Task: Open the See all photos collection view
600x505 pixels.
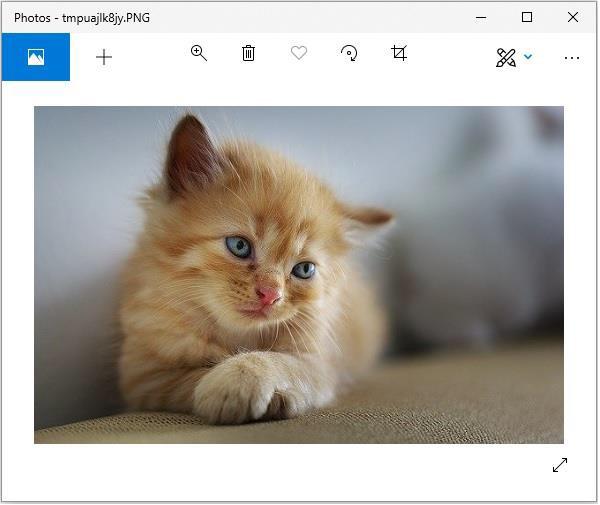Action: click(x=35, y=57)
